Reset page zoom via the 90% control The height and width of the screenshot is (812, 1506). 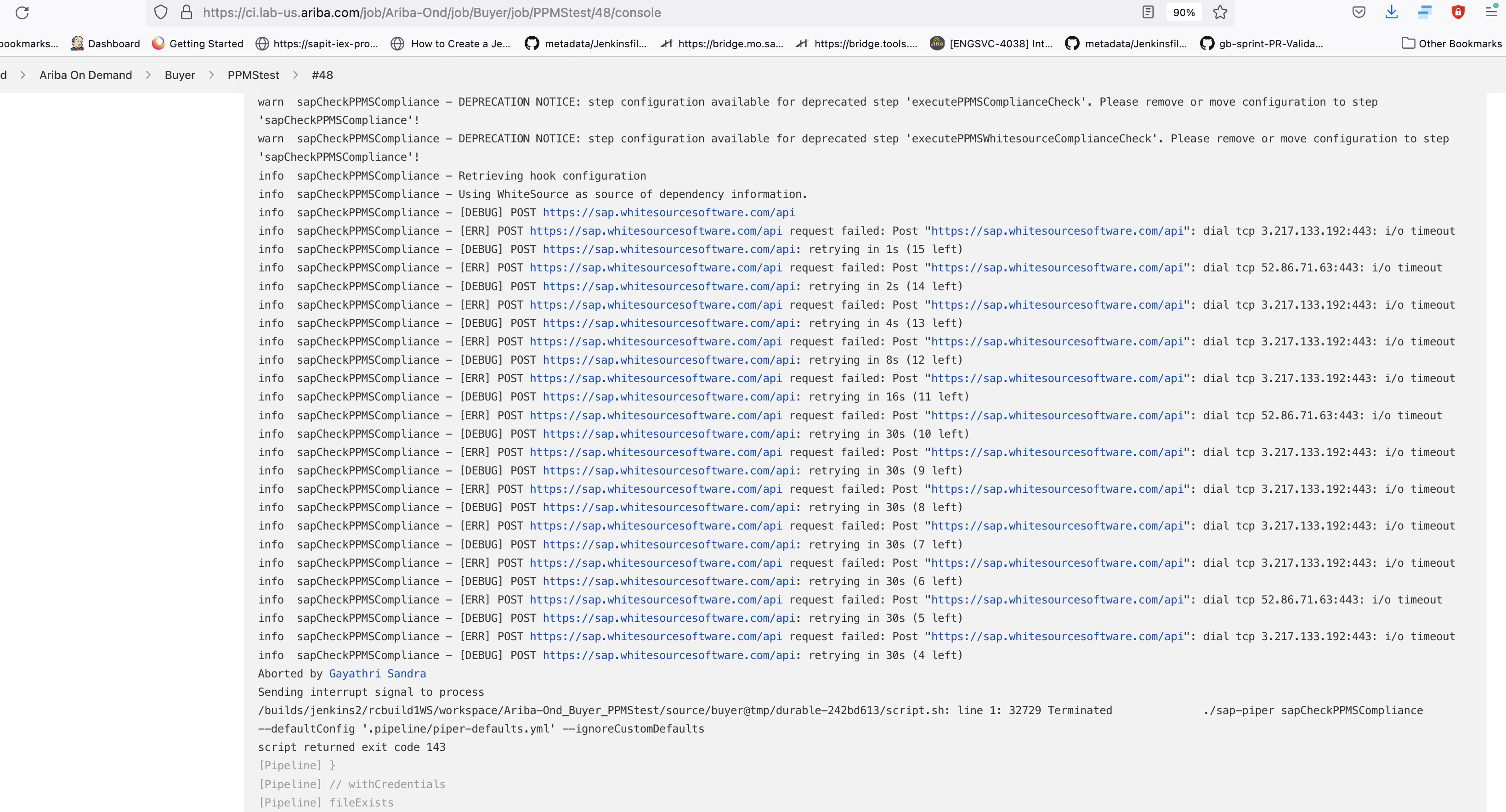[x=1184, y=11]
